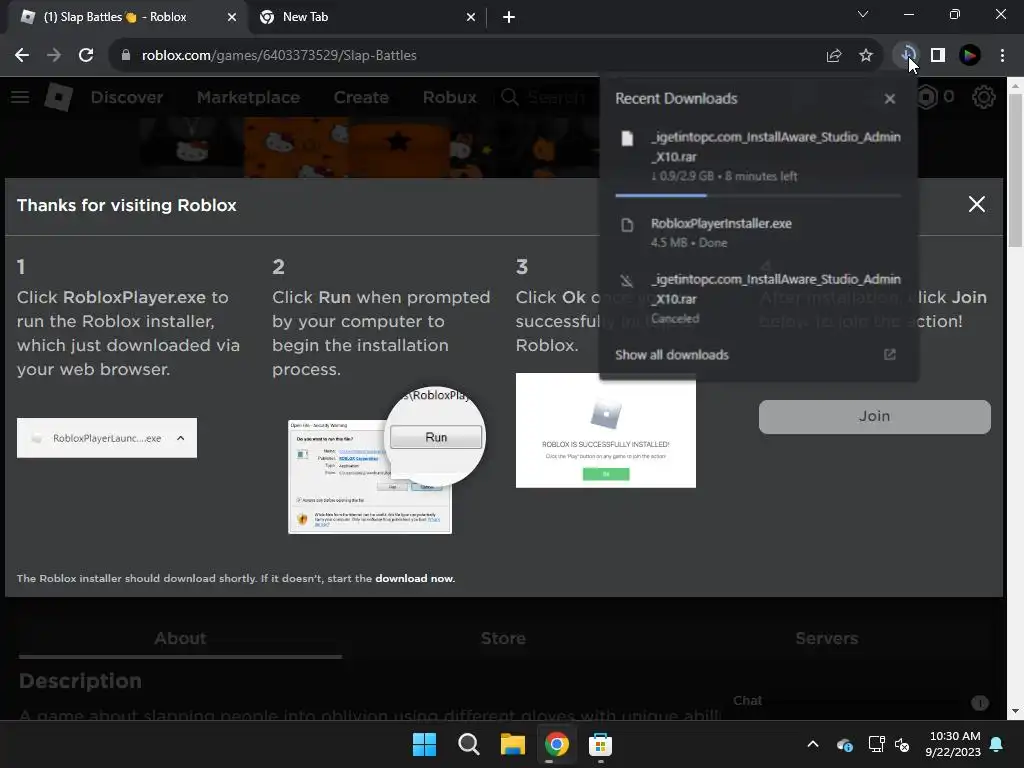
Task: Select the Servers tab
Action: point(827,638)
